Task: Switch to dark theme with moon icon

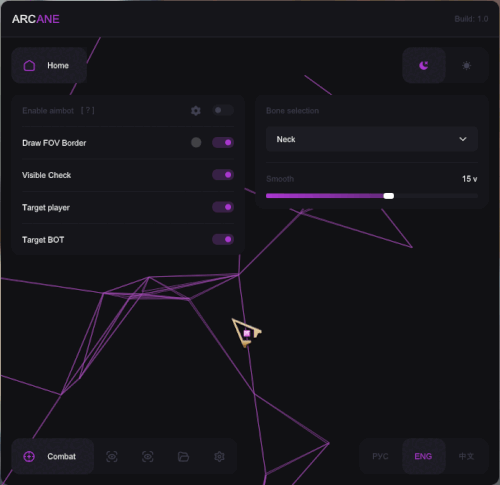Action: click(424, 65)
